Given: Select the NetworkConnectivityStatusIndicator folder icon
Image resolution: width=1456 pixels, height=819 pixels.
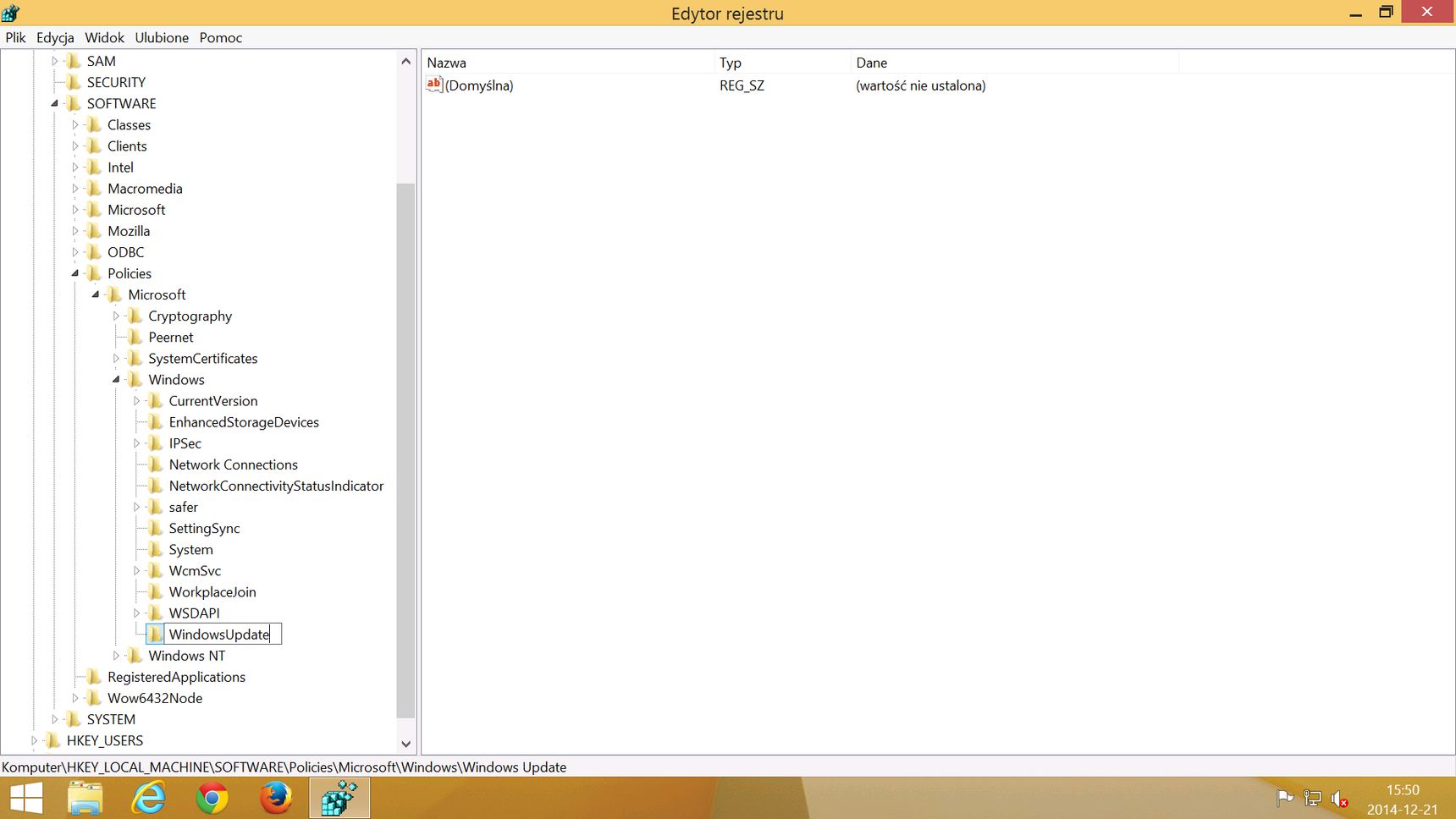Looking at the screenshot, I should (155, 486).
